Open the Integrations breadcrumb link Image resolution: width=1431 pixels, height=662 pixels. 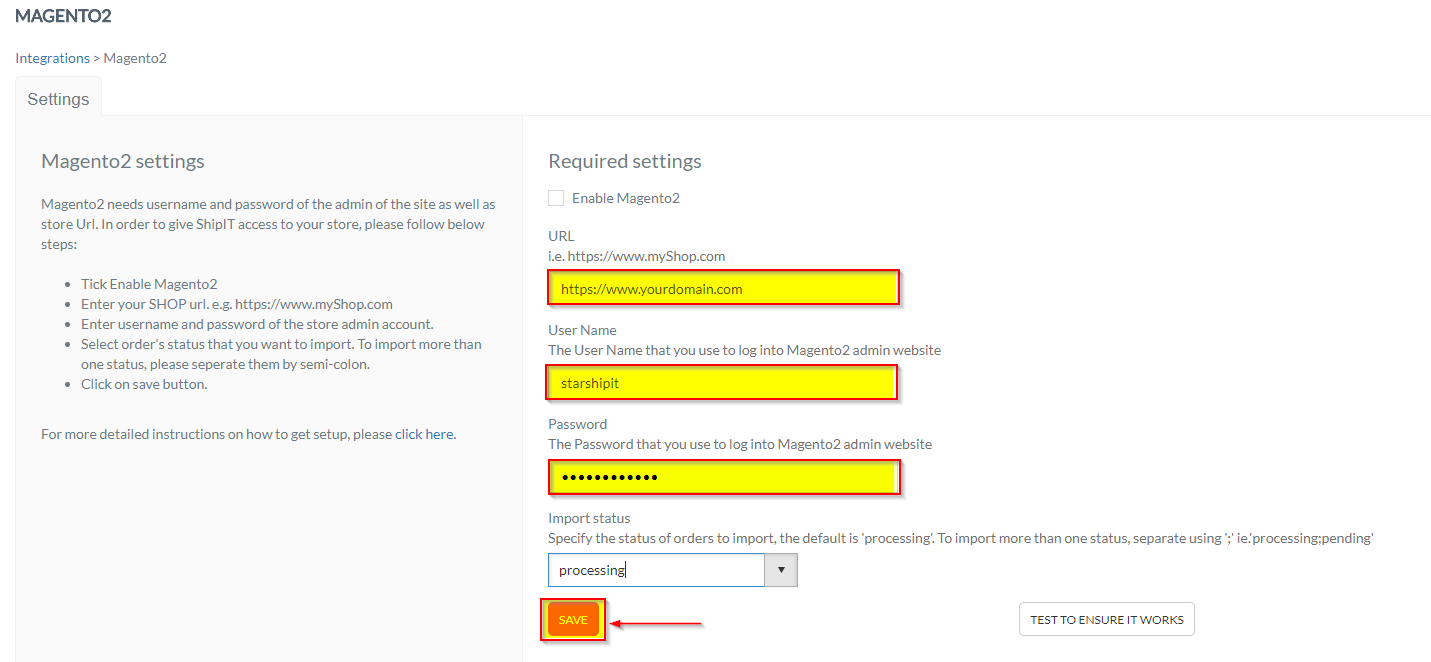52,58
